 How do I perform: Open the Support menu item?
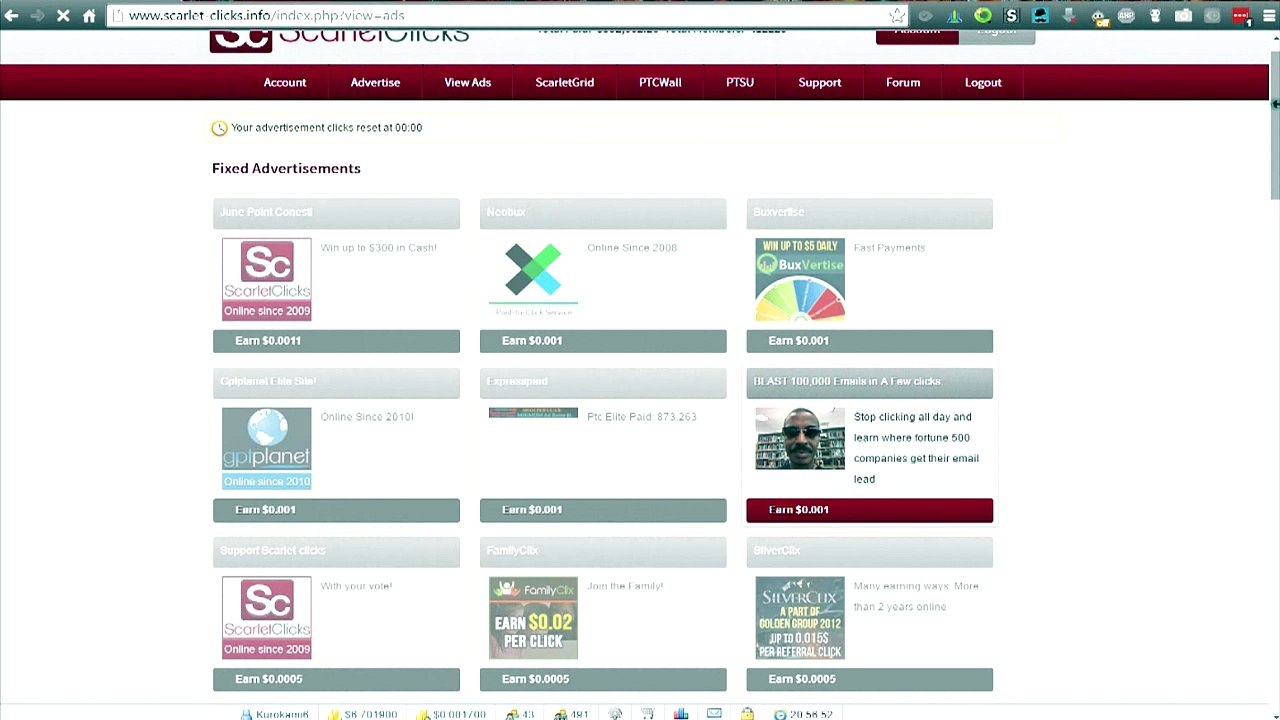[x=820, y=83]
